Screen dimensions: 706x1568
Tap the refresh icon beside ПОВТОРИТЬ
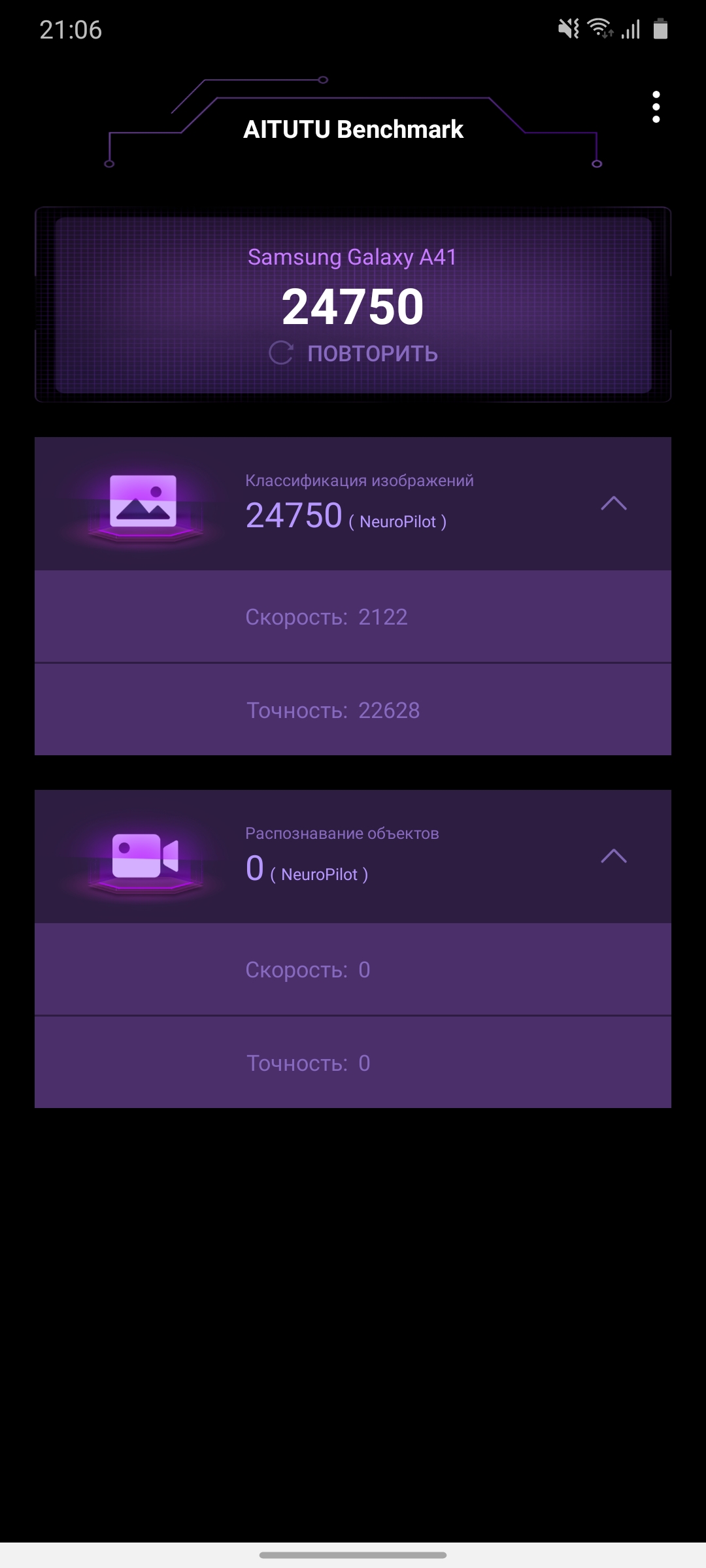281,353
